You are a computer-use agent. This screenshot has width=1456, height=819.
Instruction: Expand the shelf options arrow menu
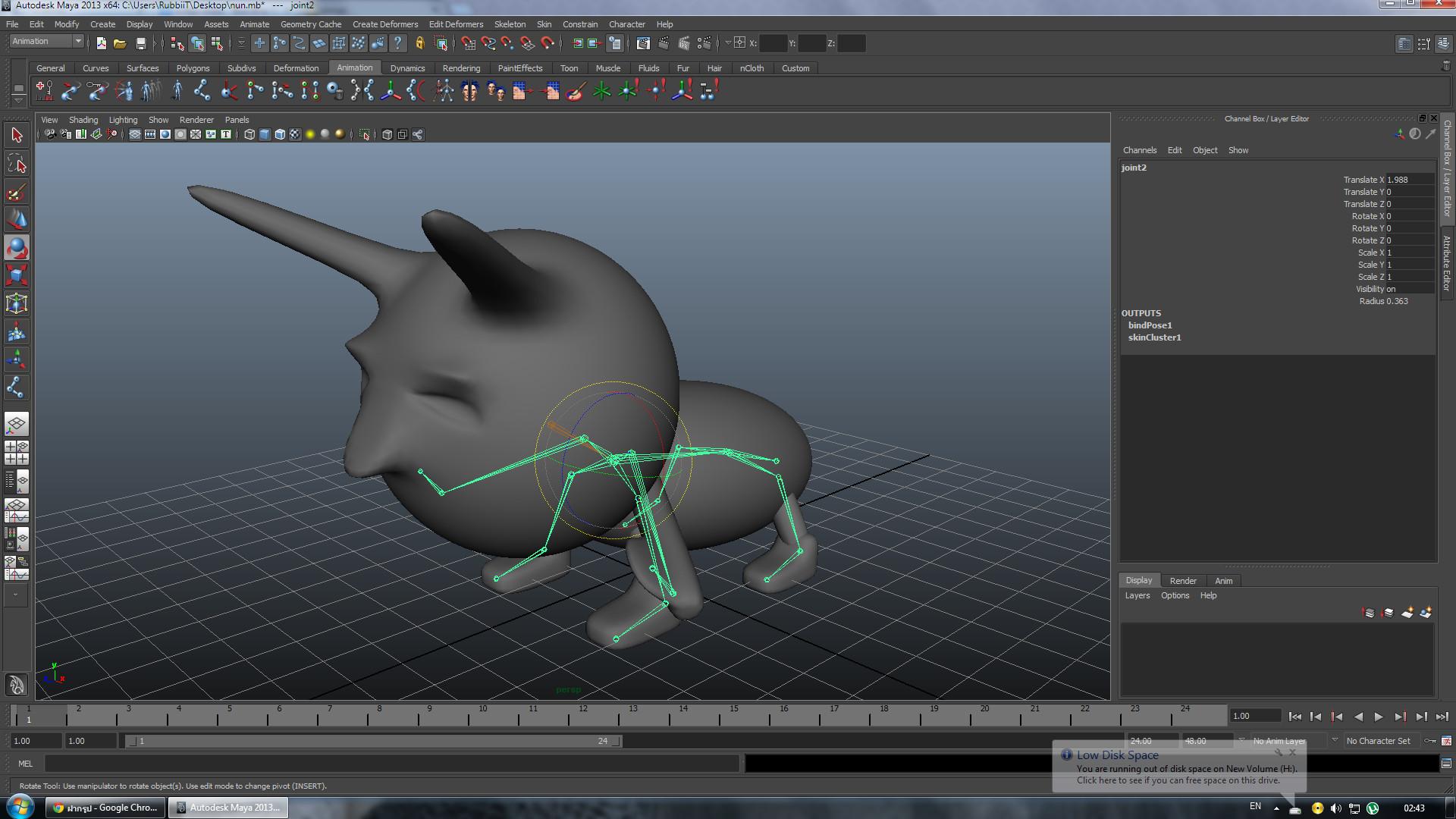pyautogui.click(x=19, y=100)
